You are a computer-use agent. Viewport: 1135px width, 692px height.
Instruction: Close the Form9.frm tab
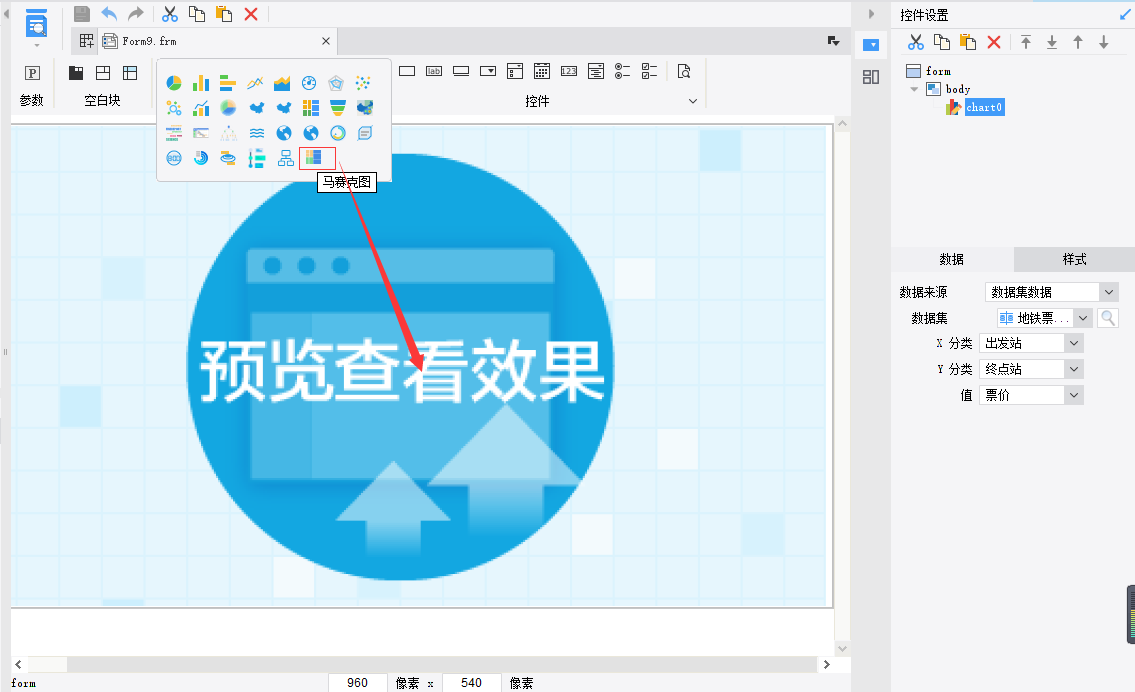pyautogui.click(x=326, y=41)
